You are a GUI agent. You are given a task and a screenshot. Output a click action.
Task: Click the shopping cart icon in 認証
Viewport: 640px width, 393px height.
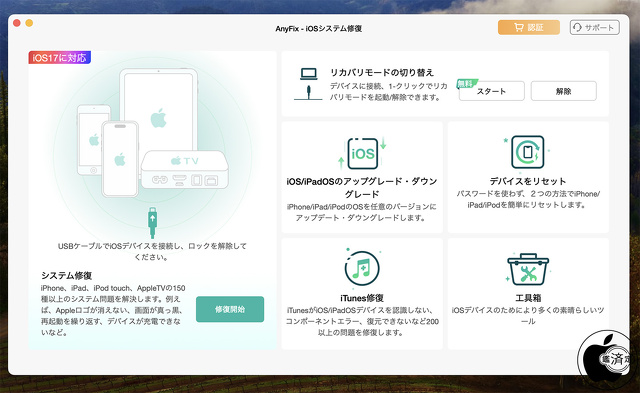point(519,27)
